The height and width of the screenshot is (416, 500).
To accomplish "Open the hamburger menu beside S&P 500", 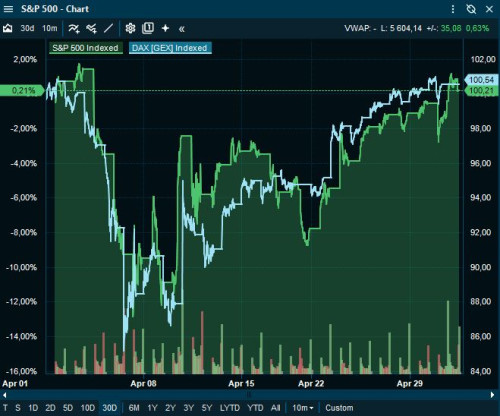I will (x=8, y=9).
